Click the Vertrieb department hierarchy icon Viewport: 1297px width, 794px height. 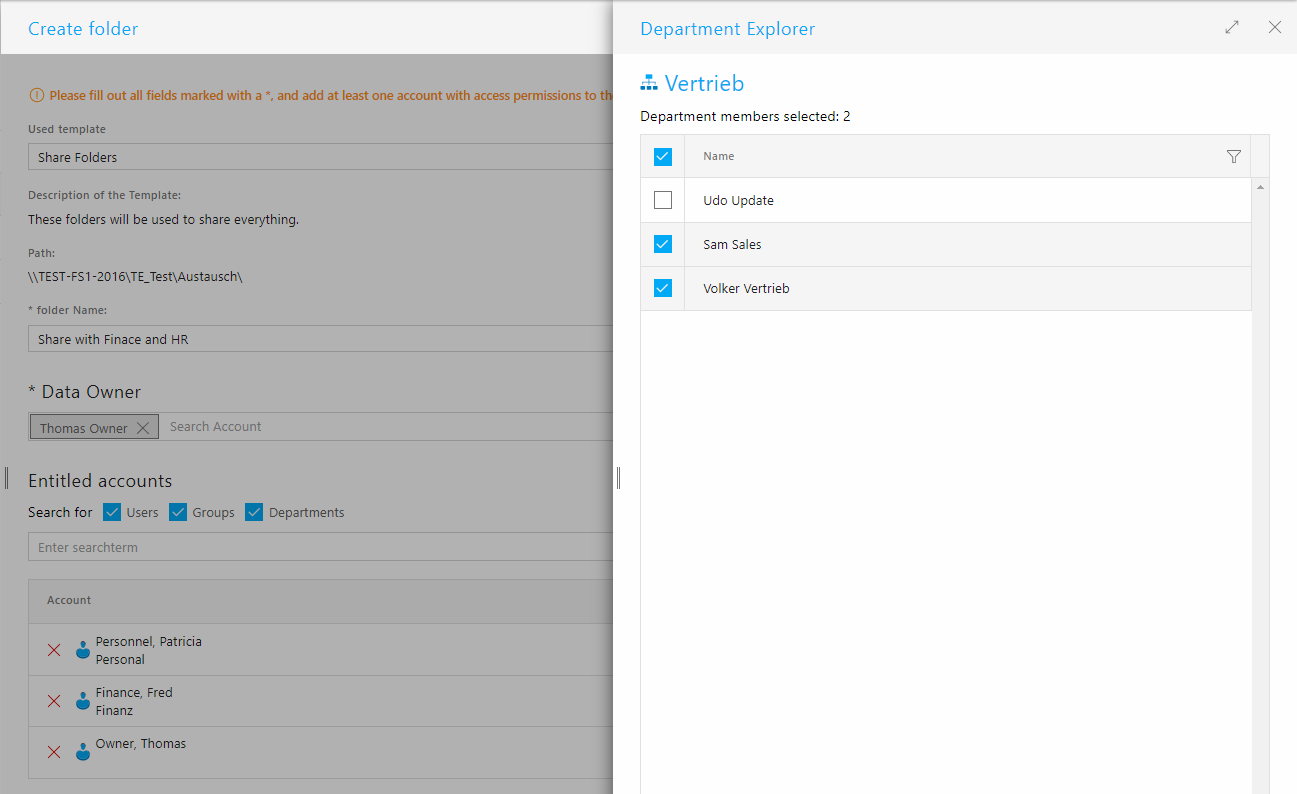[x=649, y=83]
